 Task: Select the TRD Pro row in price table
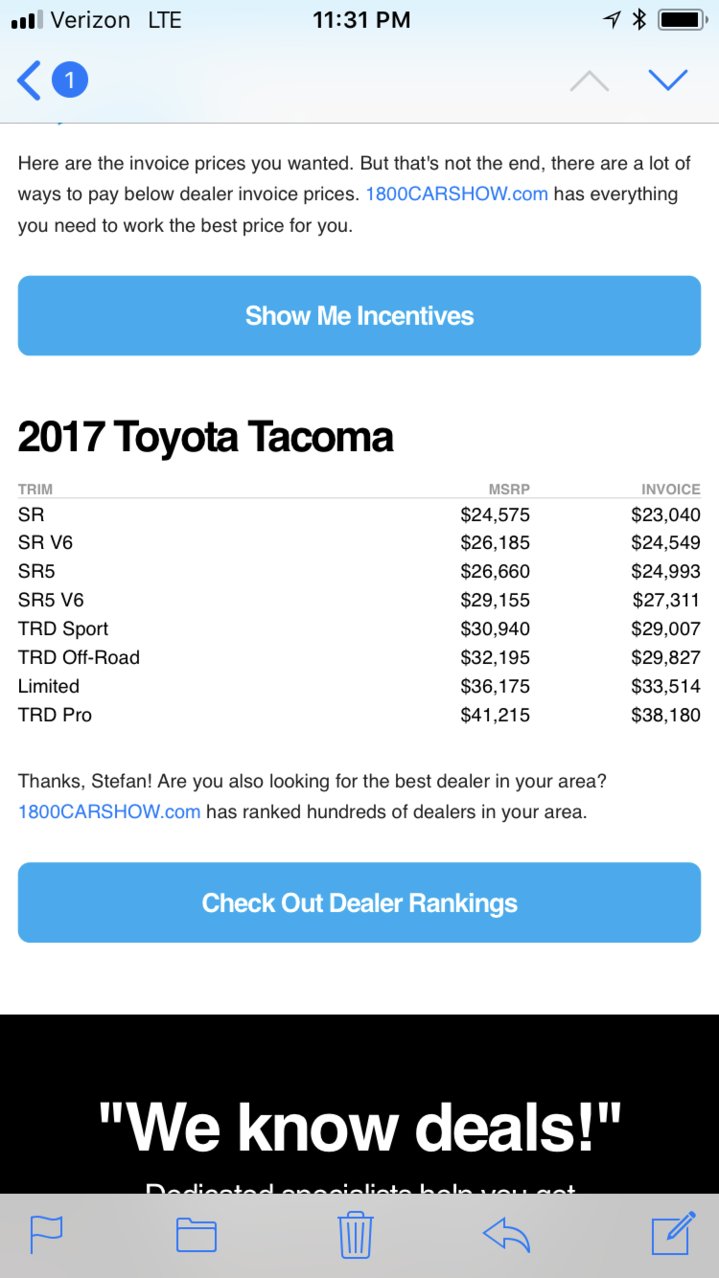359,715
